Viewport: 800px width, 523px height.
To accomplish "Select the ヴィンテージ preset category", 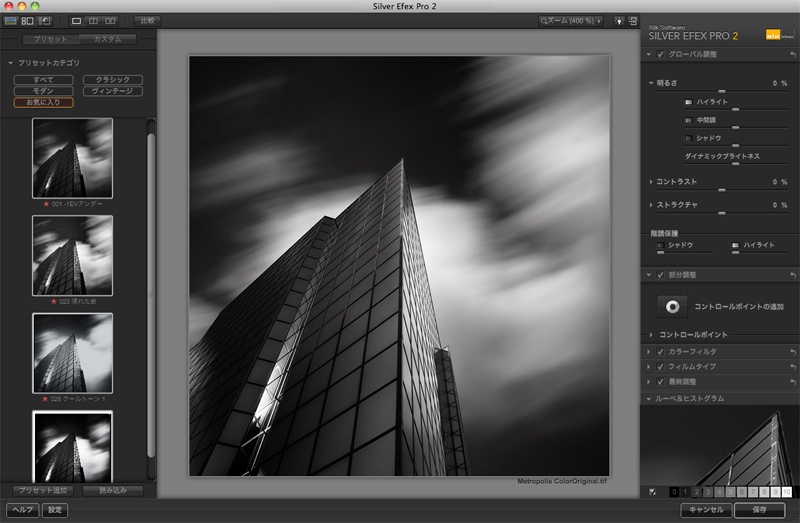I will [113, 91].
